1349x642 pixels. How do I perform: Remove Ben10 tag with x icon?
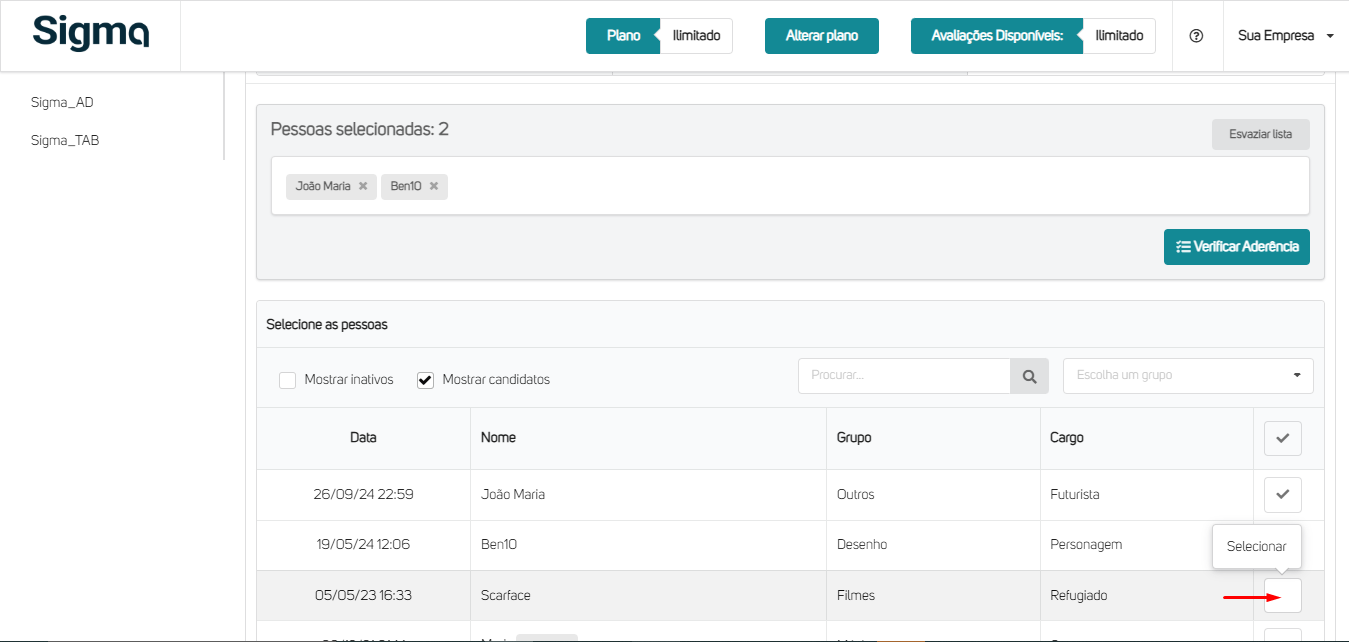pos(434,186)
